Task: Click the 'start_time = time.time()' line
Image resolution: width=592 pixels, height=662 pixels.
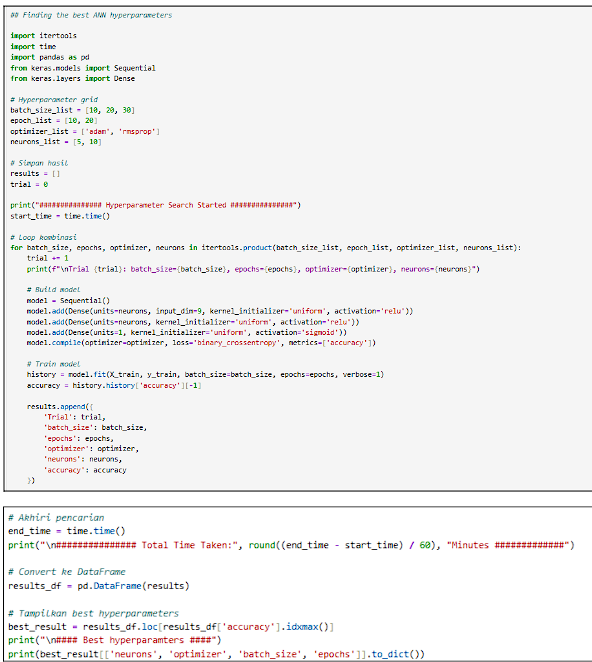Action: pyautogui.click(x=60, y=216)
